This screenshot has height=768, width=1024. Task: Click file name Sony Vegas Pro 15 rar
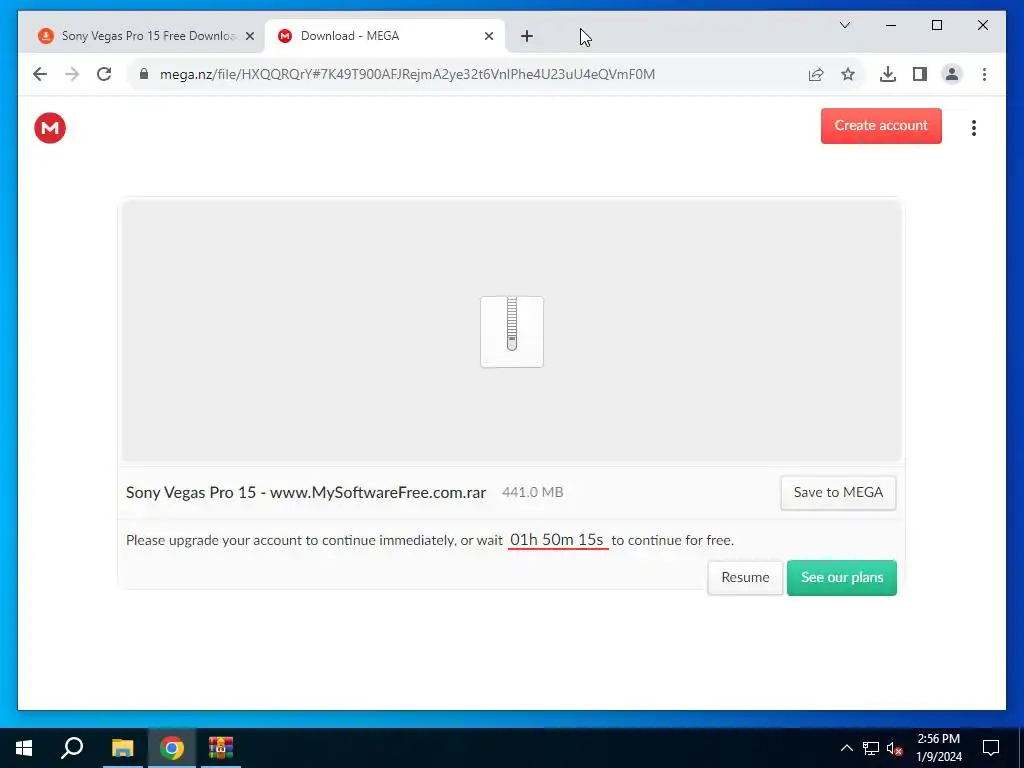(x=306, y=492)
